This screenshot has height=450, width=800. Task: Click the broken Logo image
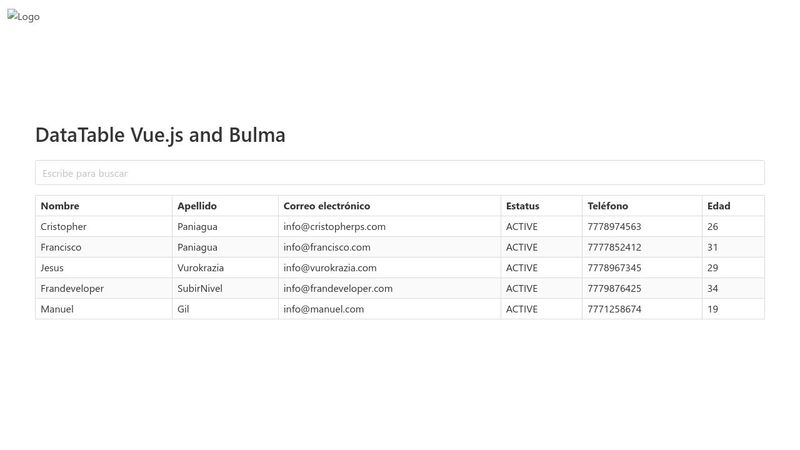[23, 16]
